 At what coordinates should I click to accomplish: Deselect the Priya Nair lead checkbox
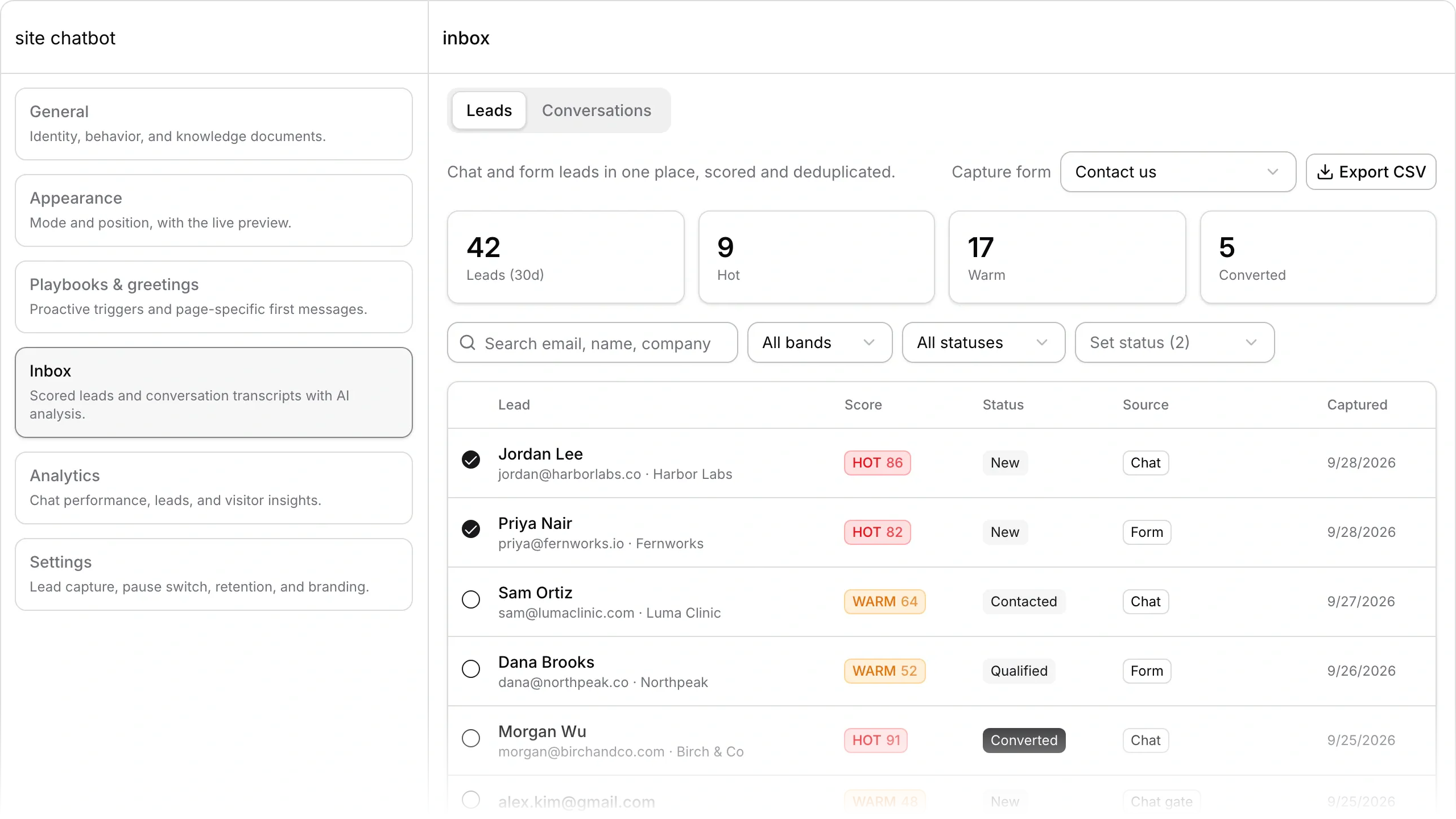click(x=471, y=529)
